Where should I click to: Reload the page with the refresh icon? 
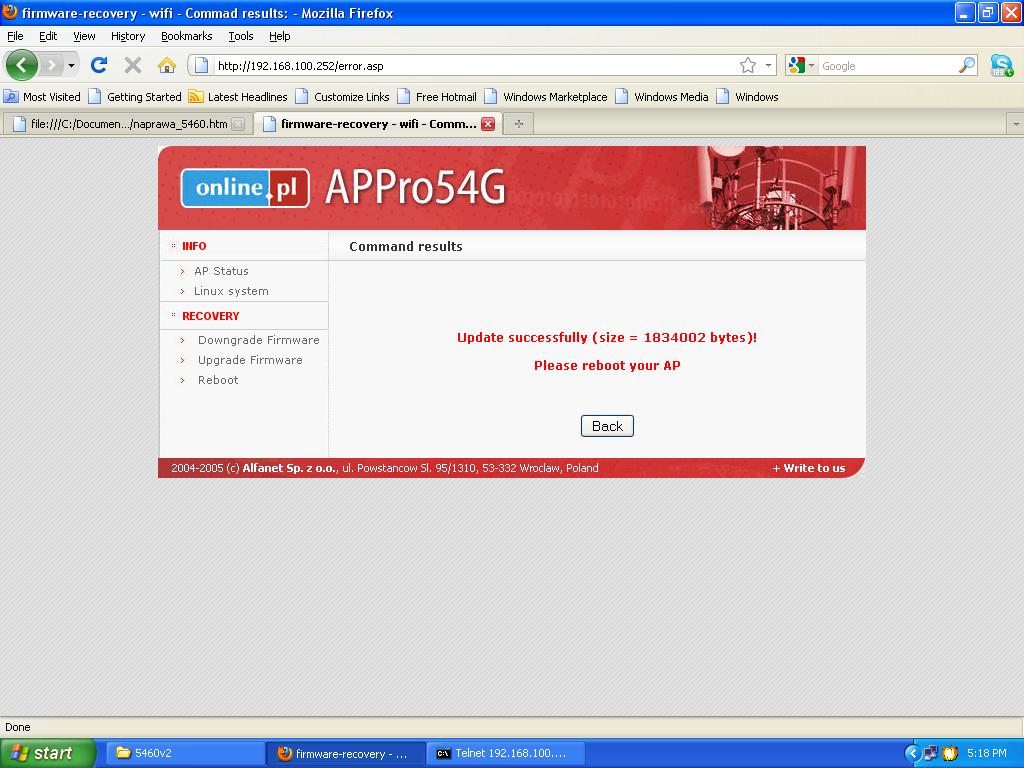coord(98,65)
